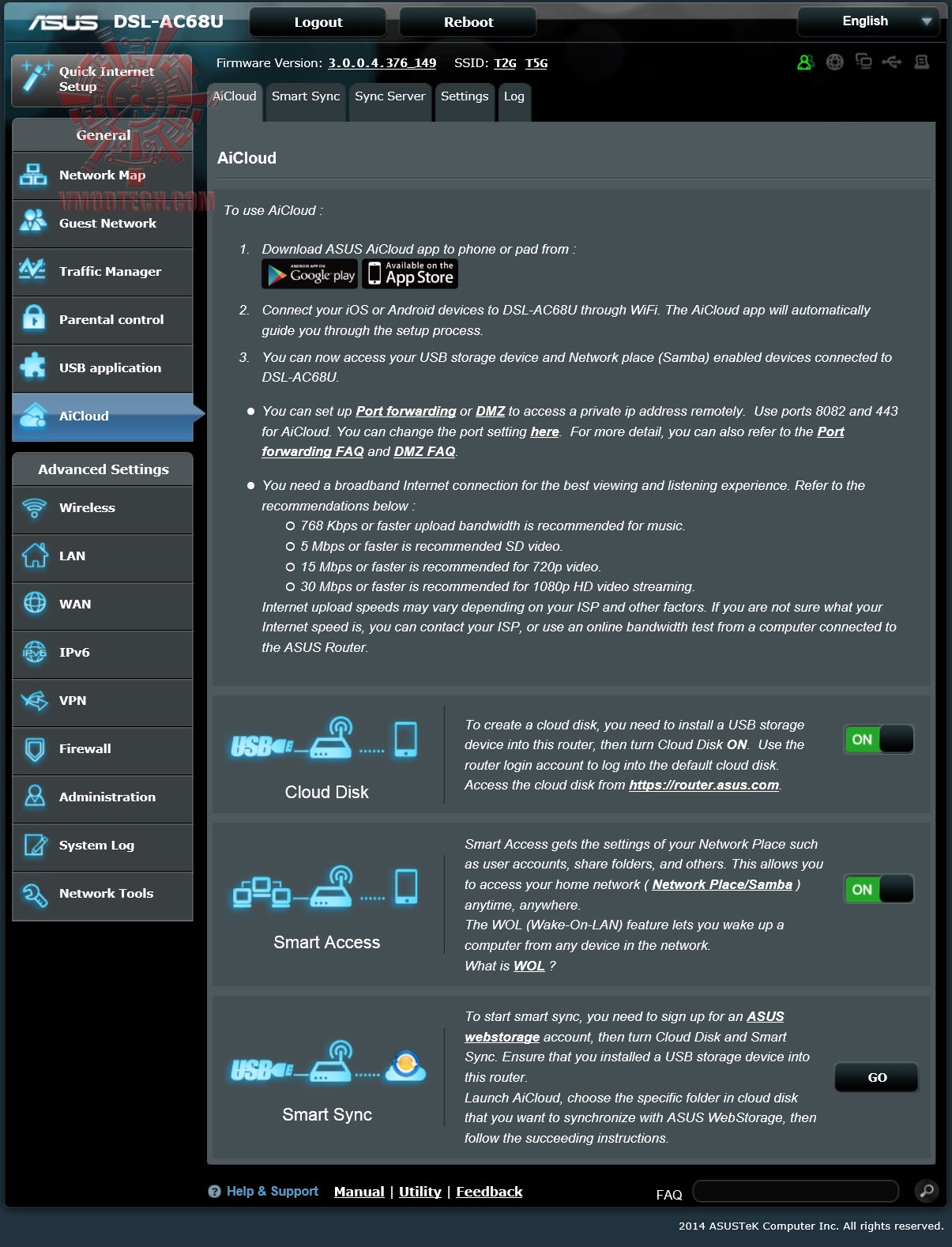Open the DMZ link
Screen dimensions: 952x1247
(x=491, y=411)
